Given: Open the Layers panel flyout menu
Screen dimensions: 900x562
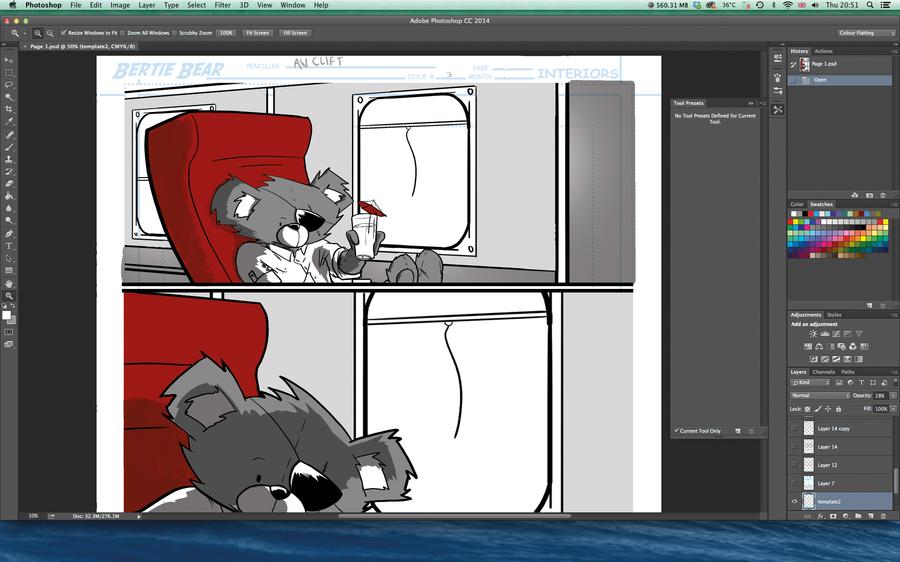Looking at the screenshot, I should [894, 372].
